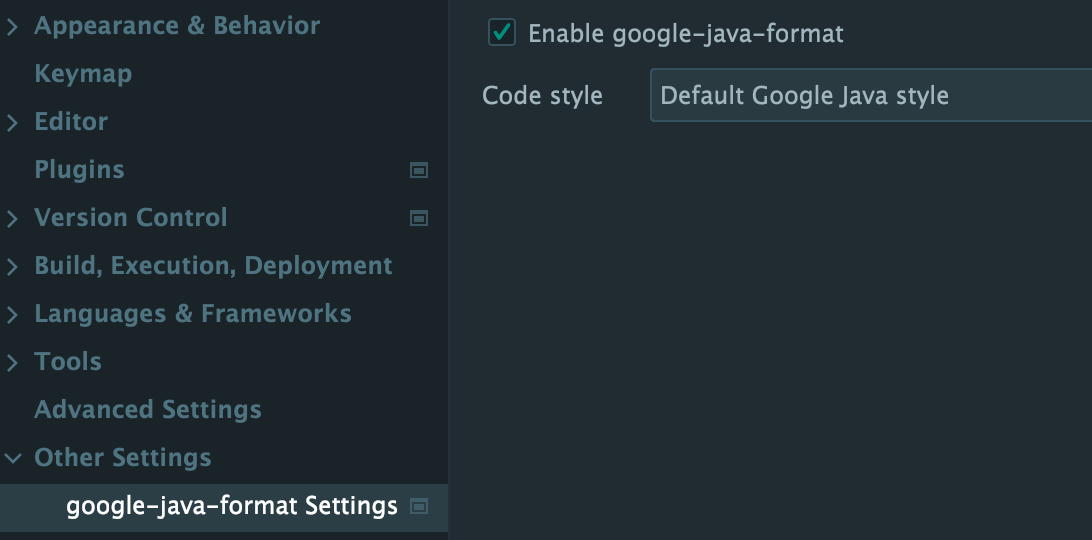Expand the Editor section arrow

pyautogui.click(x=12, y=123)
